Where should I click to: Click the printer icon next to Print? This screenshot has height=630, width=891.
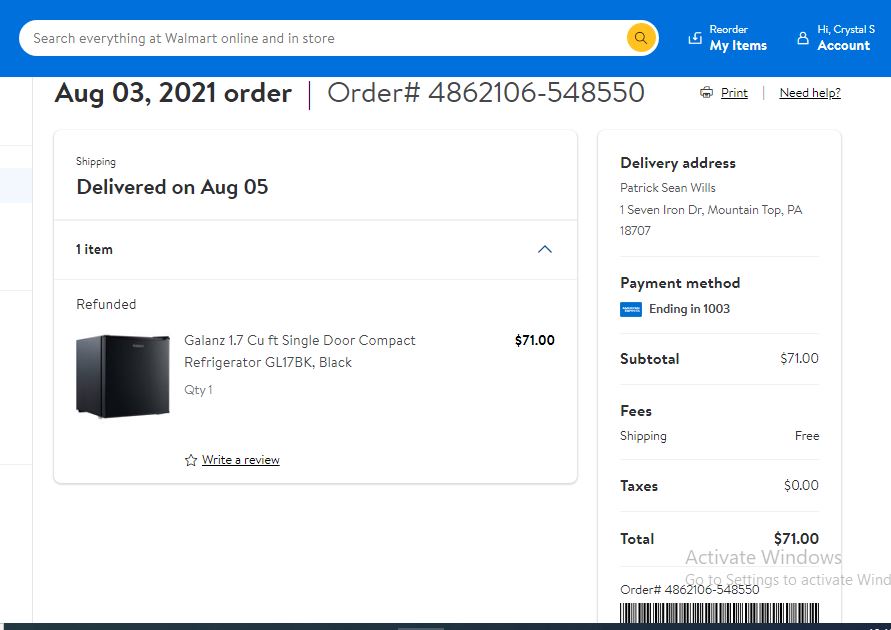[706, 93]
